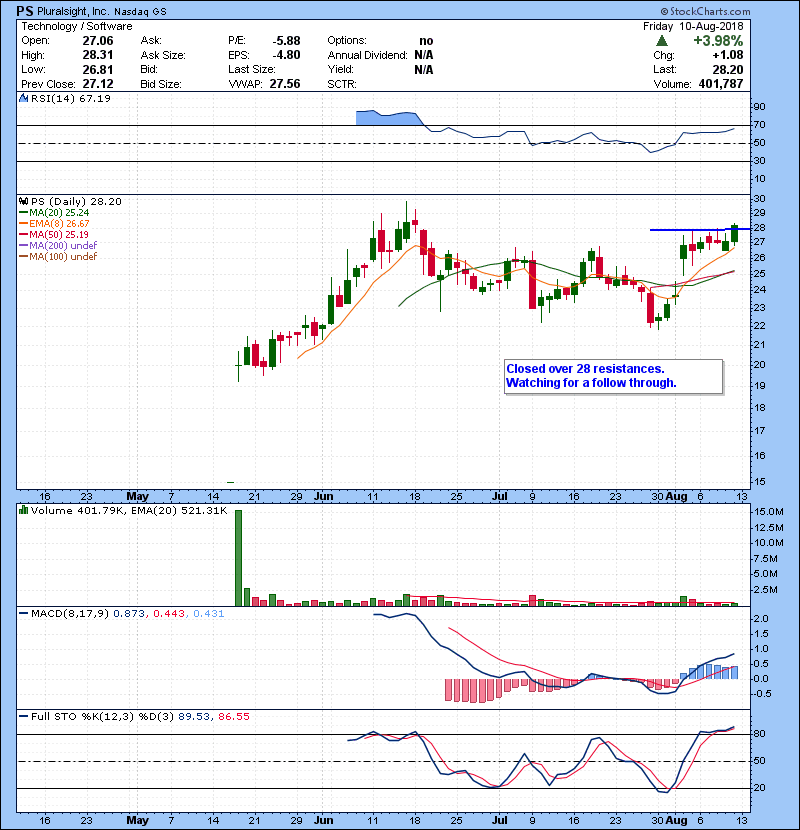Click the VWAP value 27.56
The image size is (800, 830).
point(285,84)
